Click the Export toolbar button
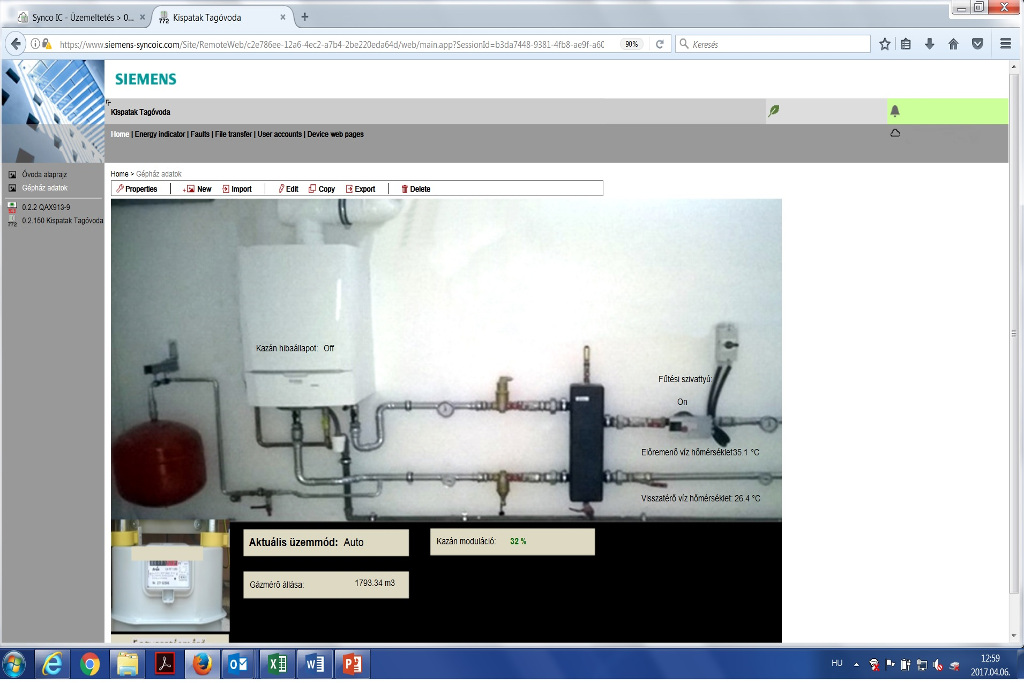Viewport: 1024px width, 683px height. (360, 189)
